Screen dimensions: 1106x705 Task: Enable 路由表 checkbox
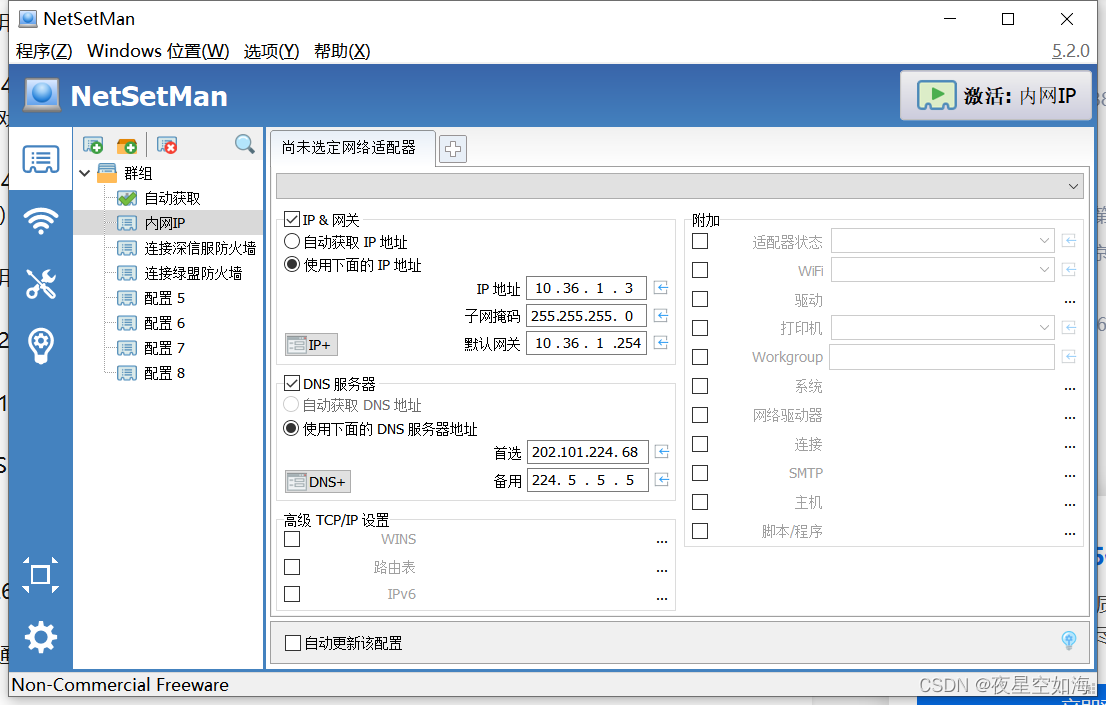(292, 567)
